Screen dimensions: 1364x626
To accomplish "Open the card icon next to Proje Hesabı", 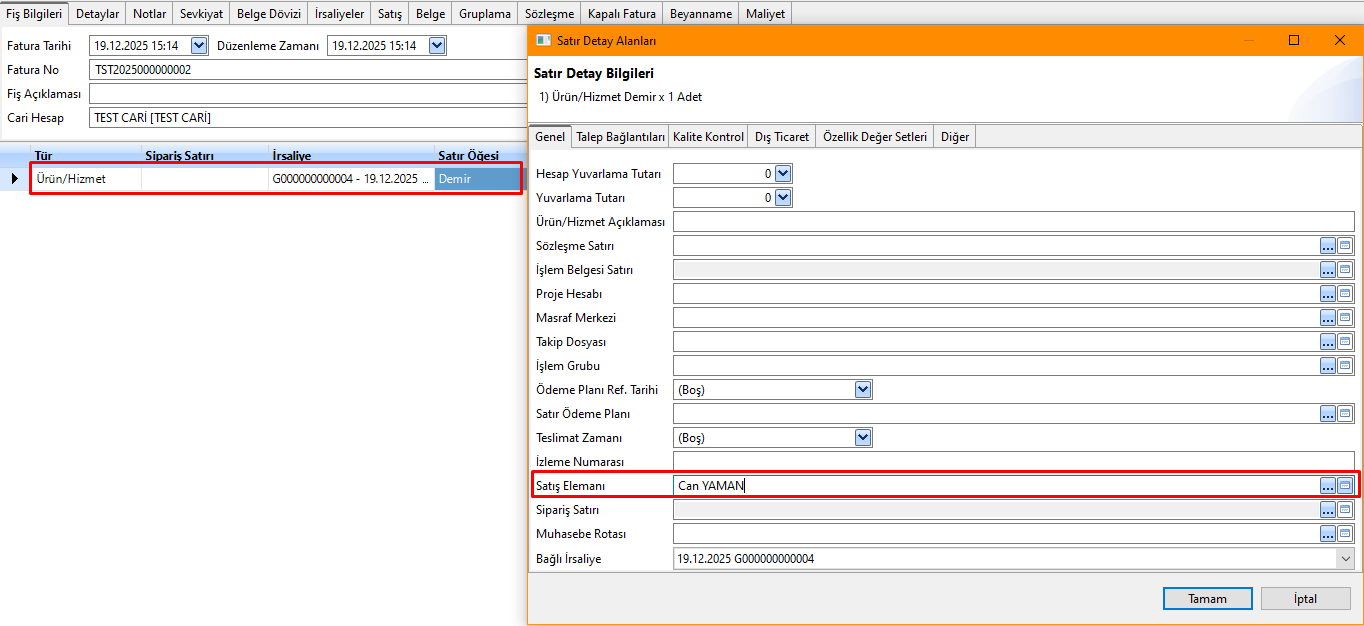I will pos(1345,294).
